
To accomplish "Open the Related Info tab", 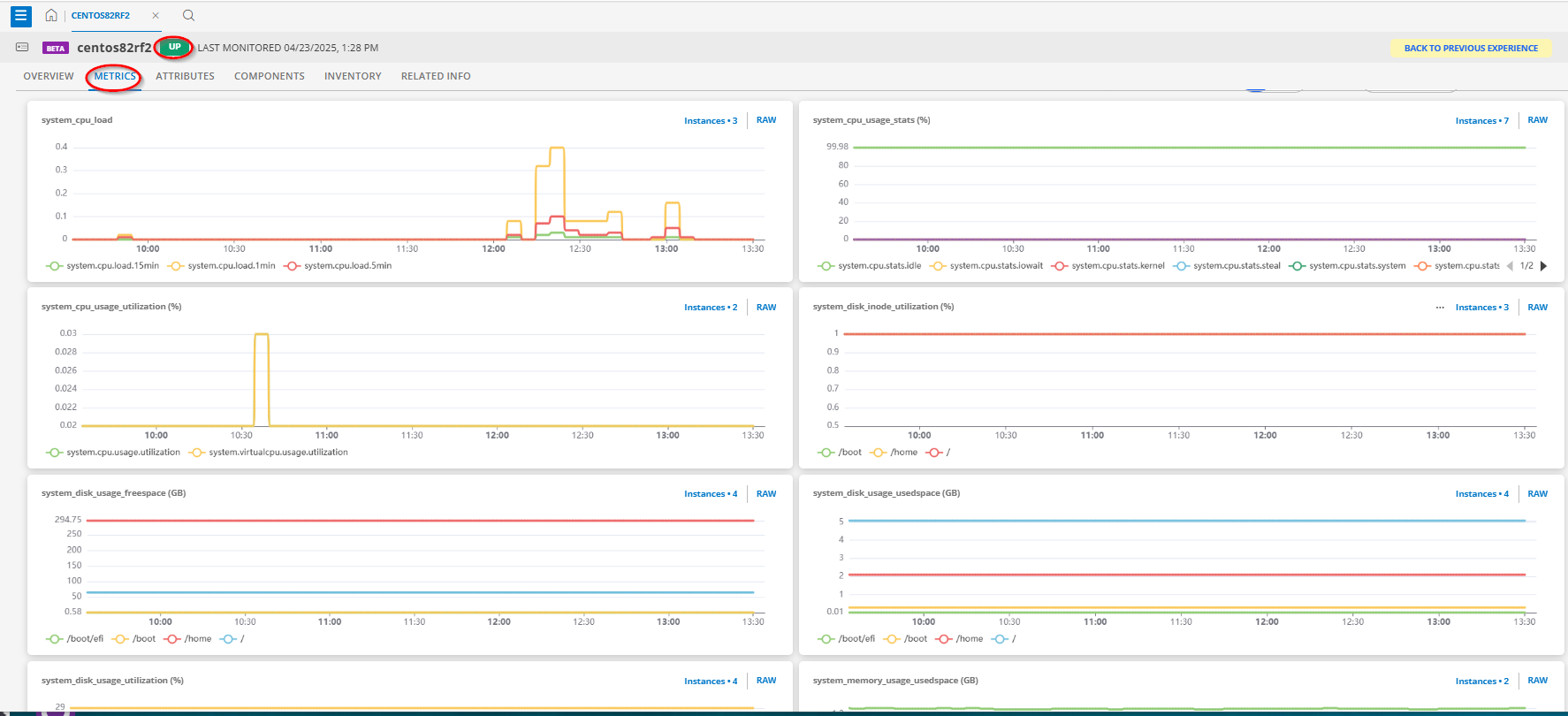I will 436,76.
